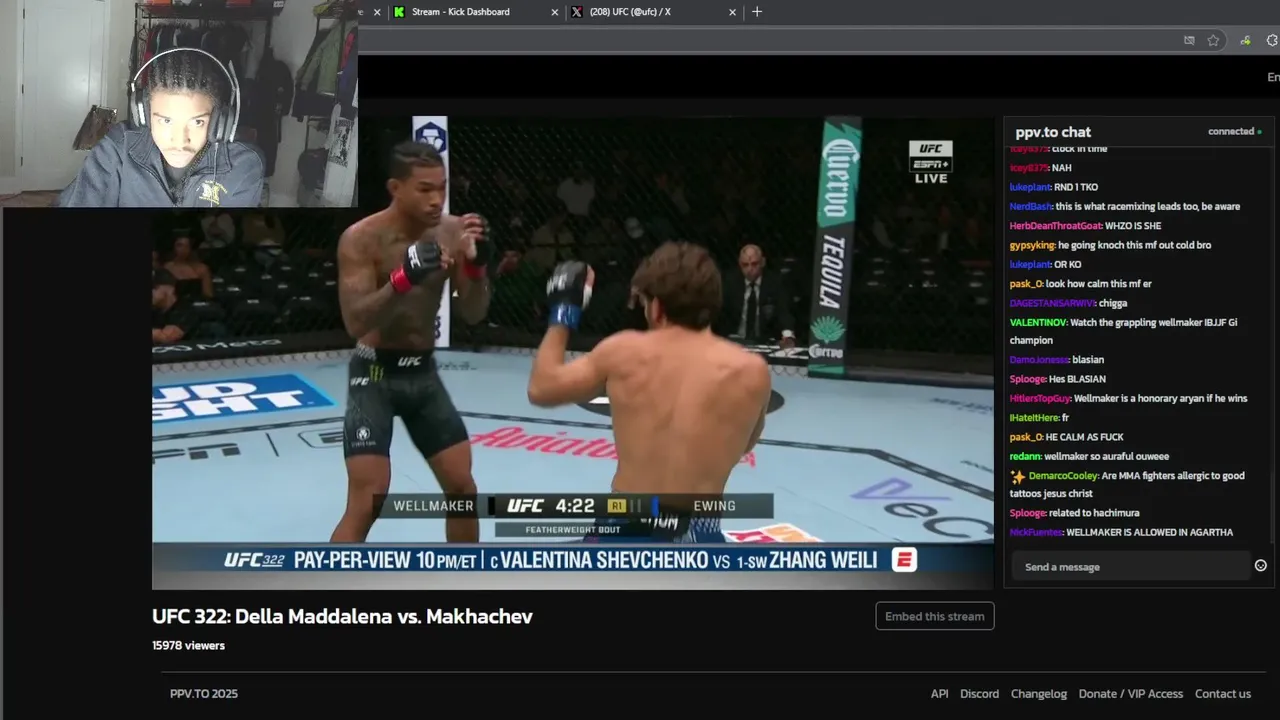Screen dimensions: 1280x720
Task: Click the UFC fight video stream
Action: pos(573,353)
